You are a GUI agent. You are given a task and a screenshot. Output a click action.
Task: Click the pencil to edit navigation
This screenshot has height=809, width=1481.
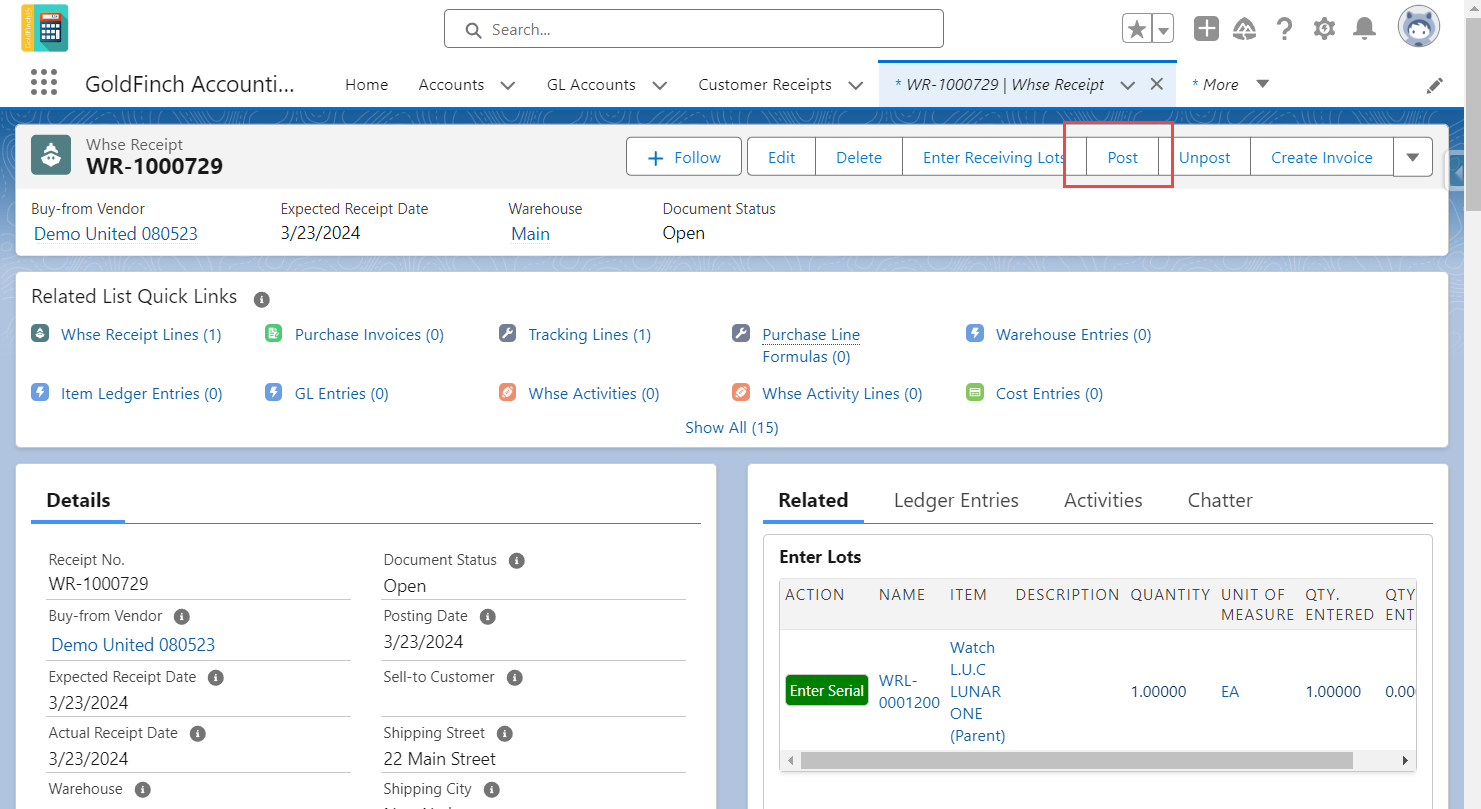coord(1435,86)
